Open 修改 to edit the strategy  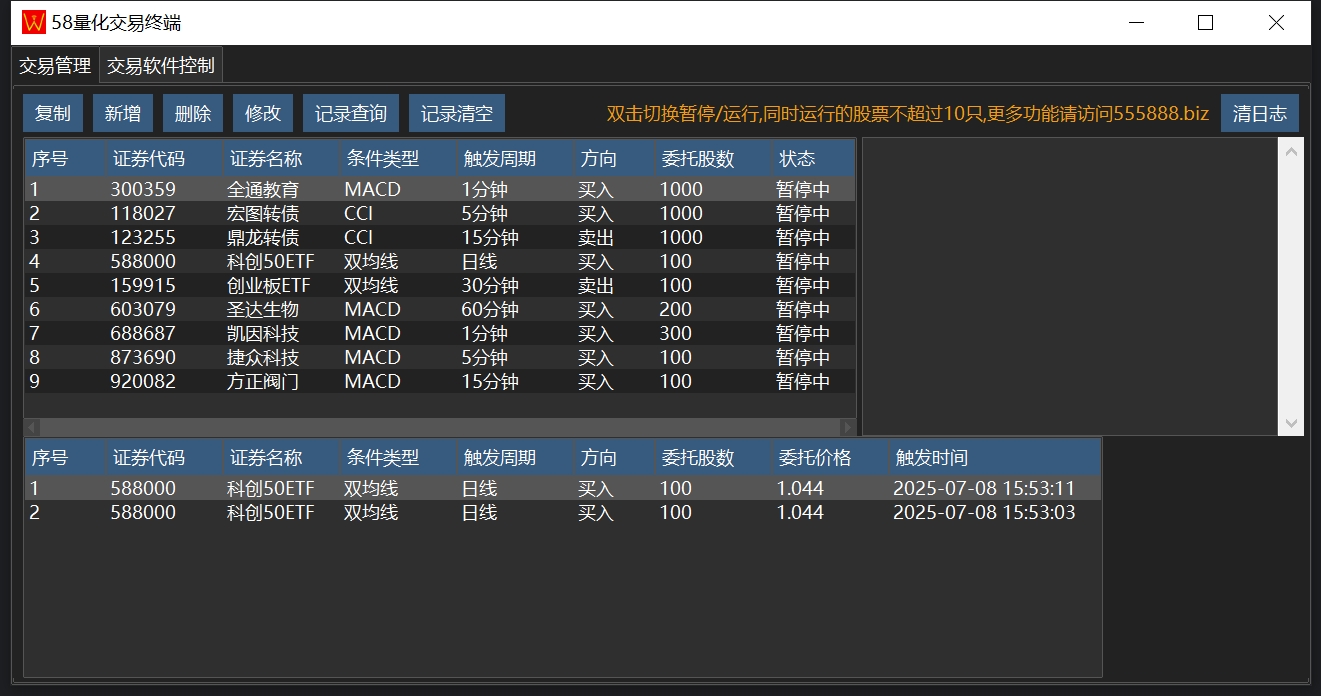click(x=263, y=114)
